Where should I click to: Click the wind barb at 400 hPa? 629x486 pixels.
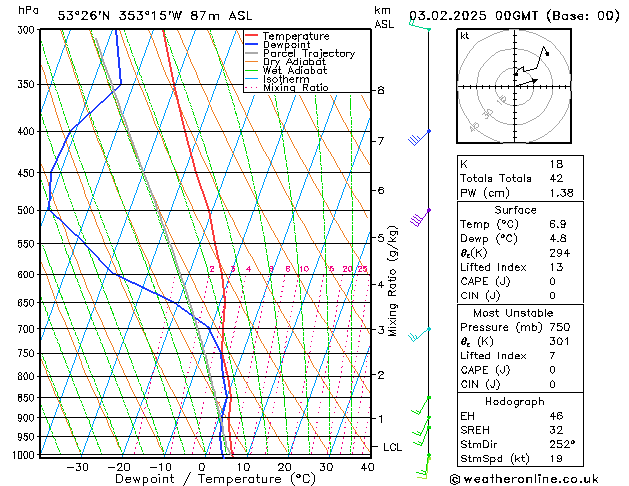pyautogui.click(x=419, y=138)
